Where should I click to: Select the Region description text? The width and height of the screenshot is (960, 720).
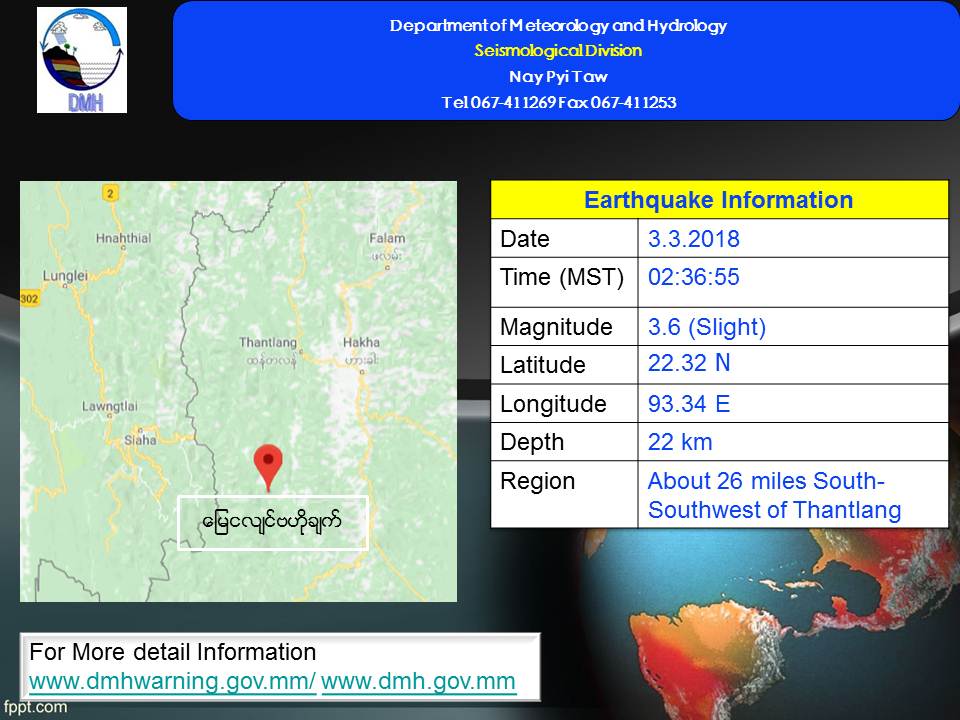(774, 495)
